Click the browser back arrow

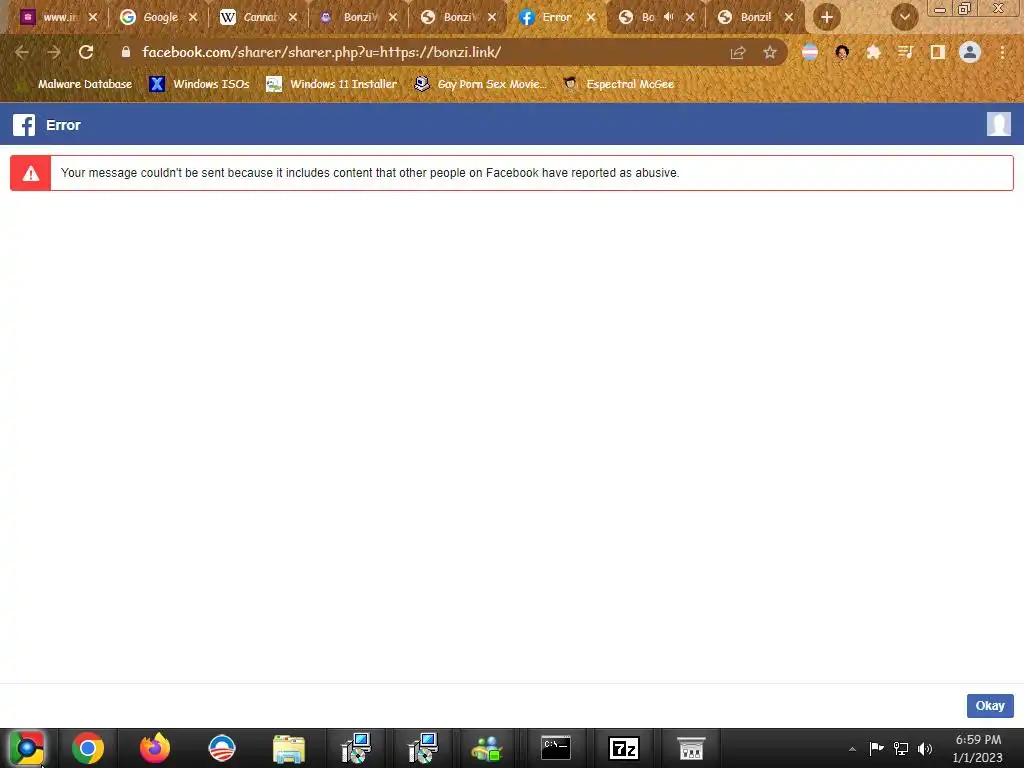(x=22, y=52)
